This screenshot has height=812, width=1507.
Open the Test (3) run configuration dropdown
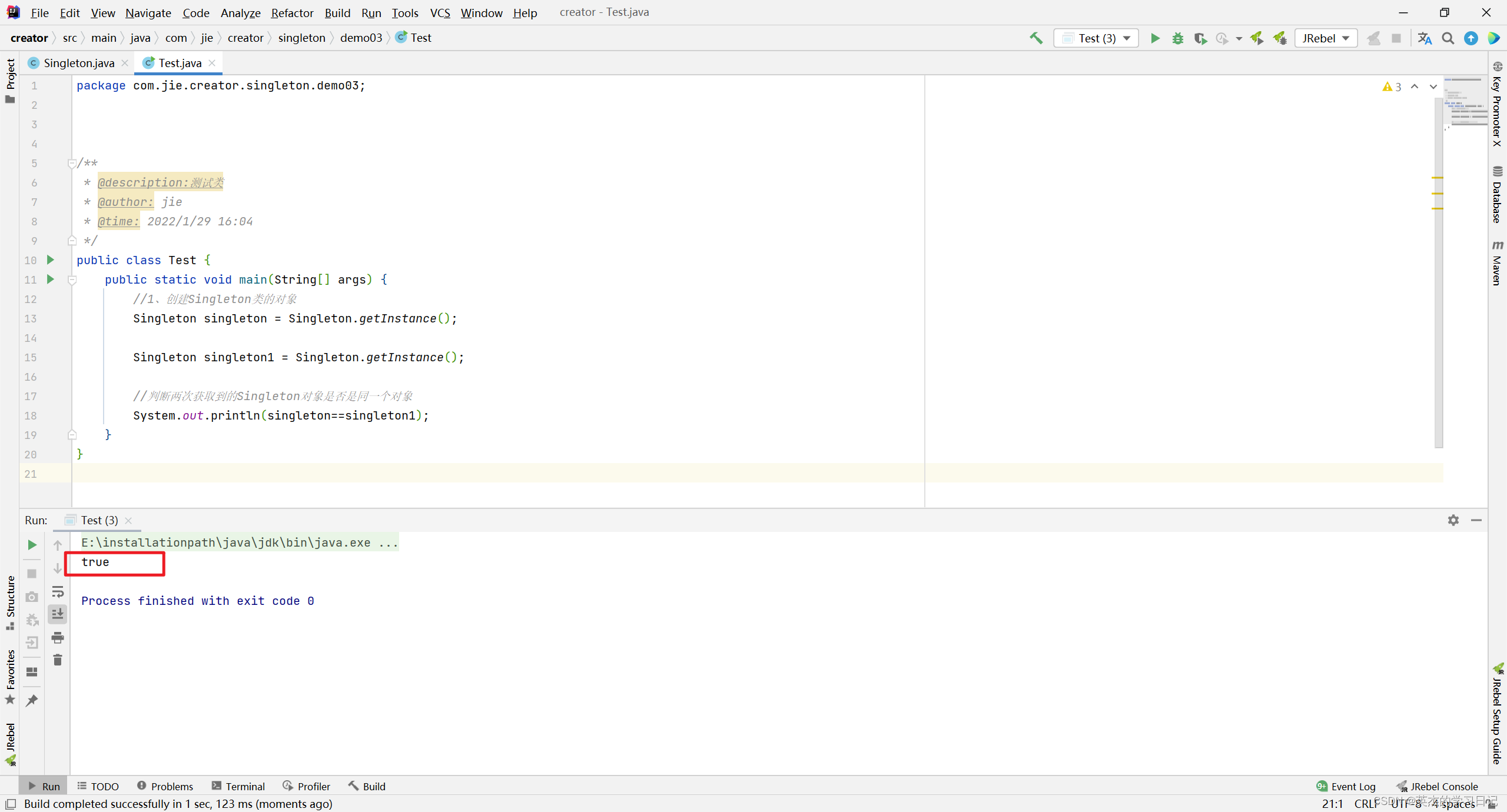click(1096, 38)
